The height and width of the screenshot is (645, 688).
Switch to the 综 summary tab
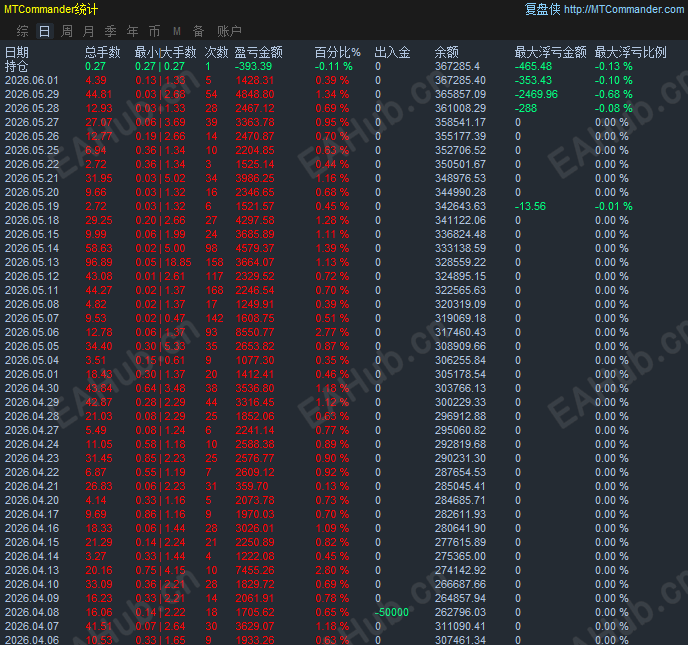(22, 31)
